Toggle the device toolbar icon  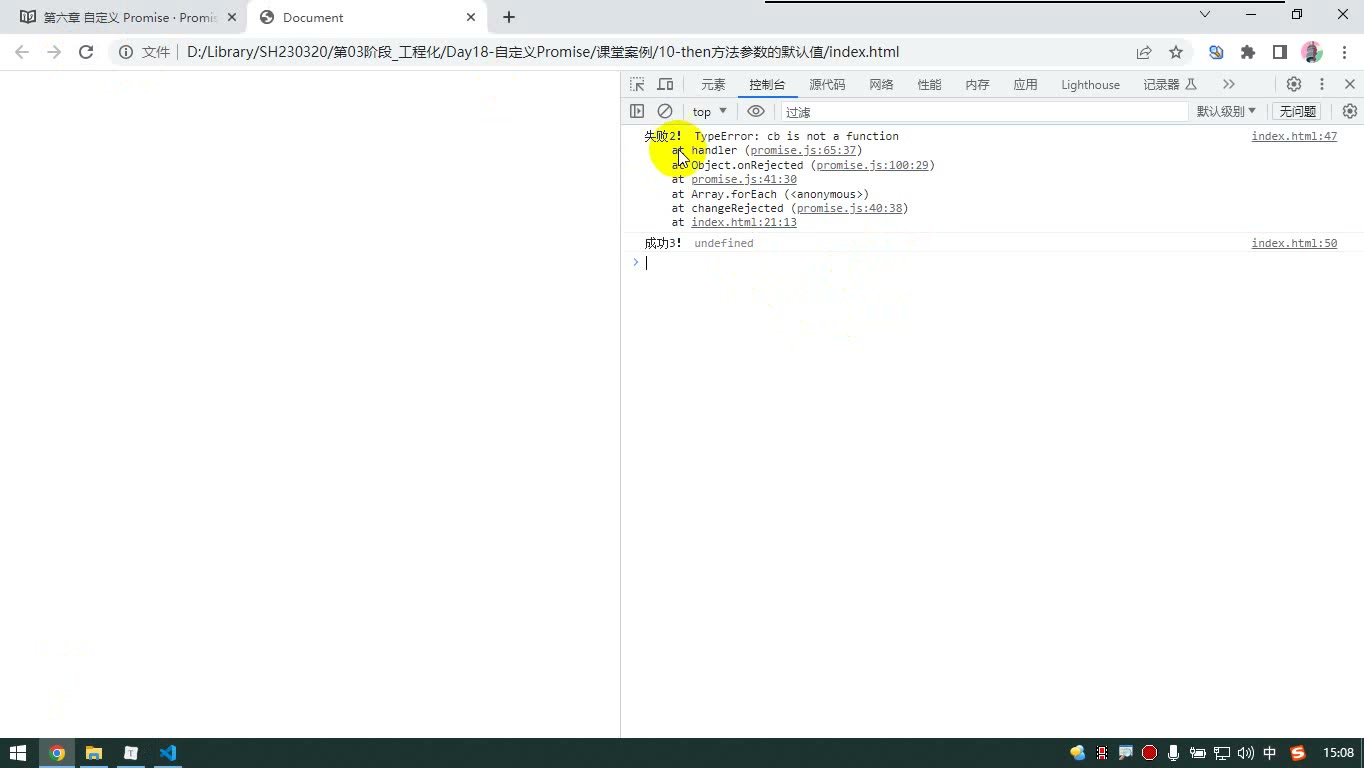(x=665, y=84)
